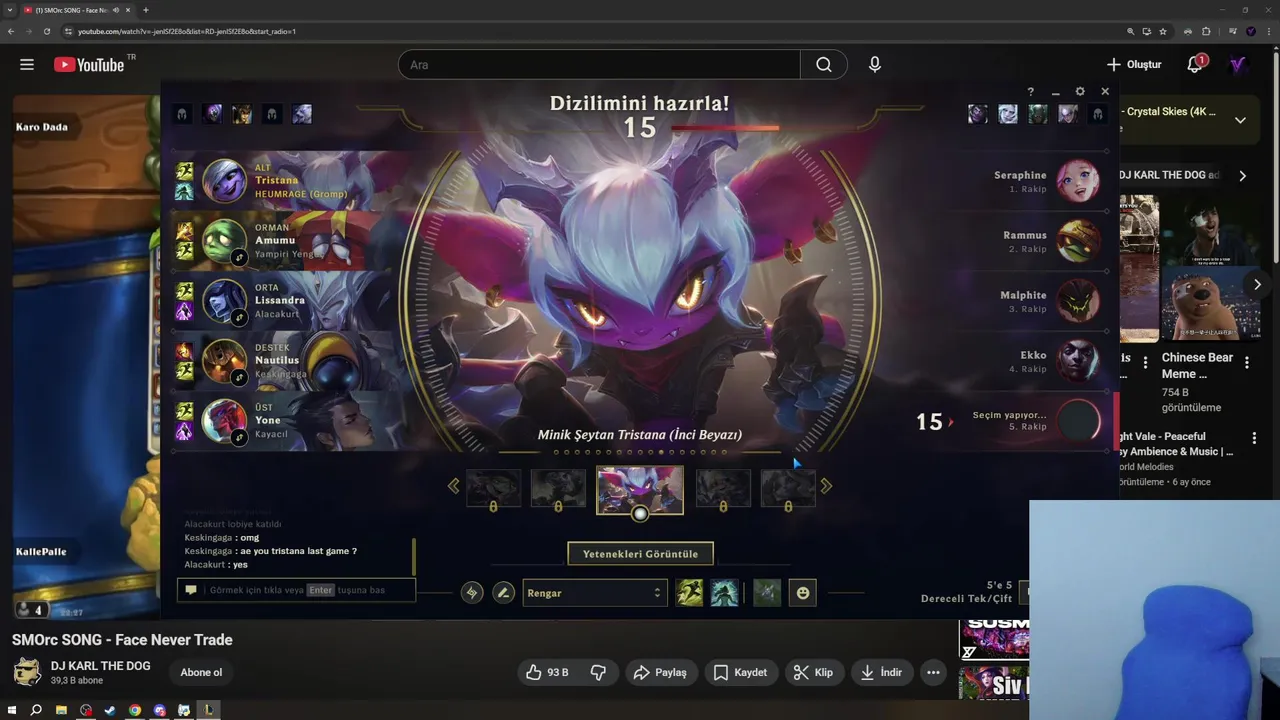Go to previous skin with left arrow
Image resolution: width=1280 pixels, height=720 pixels.
point(453,486)
